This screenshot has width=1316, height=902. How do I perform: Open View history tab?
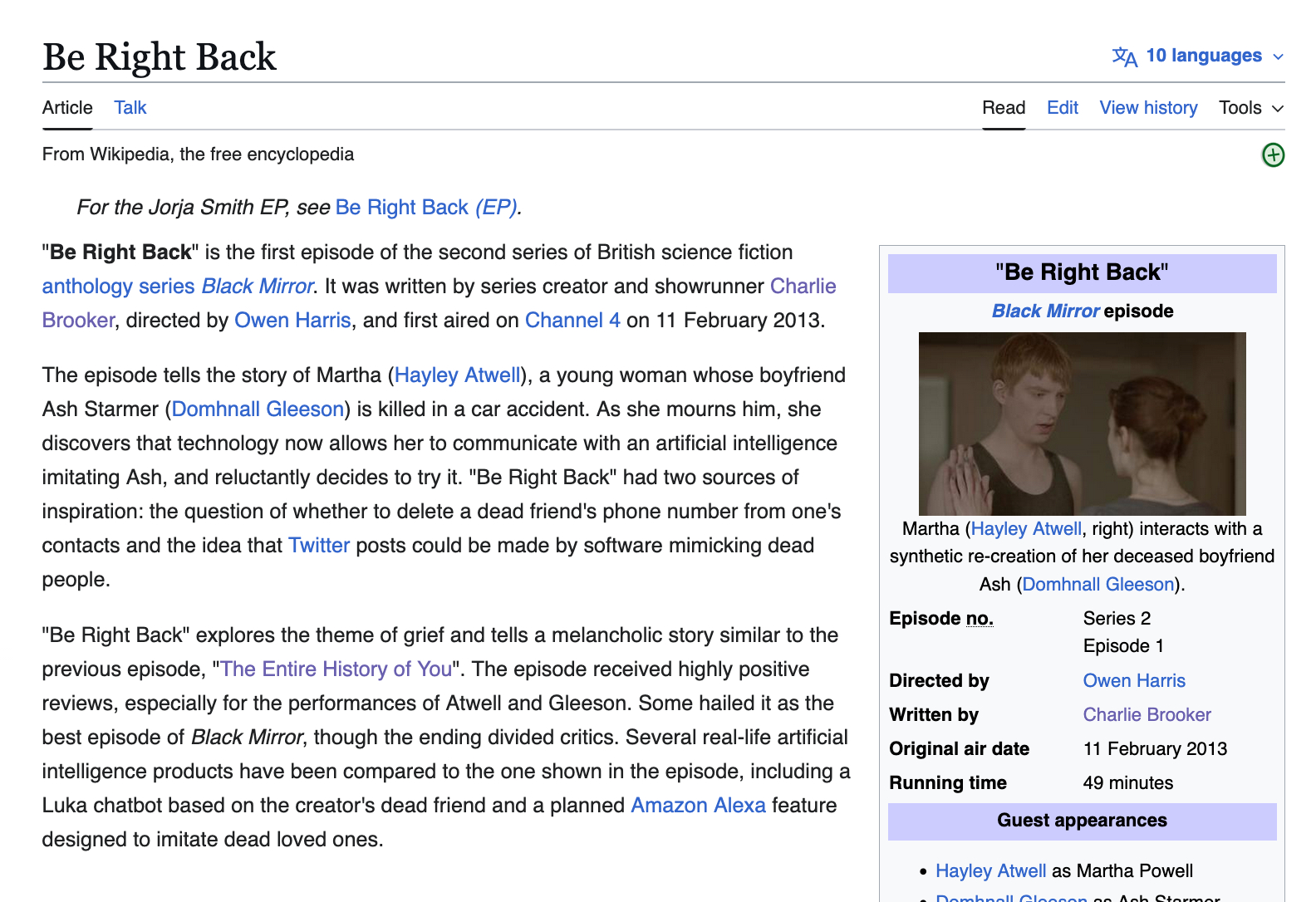(1148, 108)
